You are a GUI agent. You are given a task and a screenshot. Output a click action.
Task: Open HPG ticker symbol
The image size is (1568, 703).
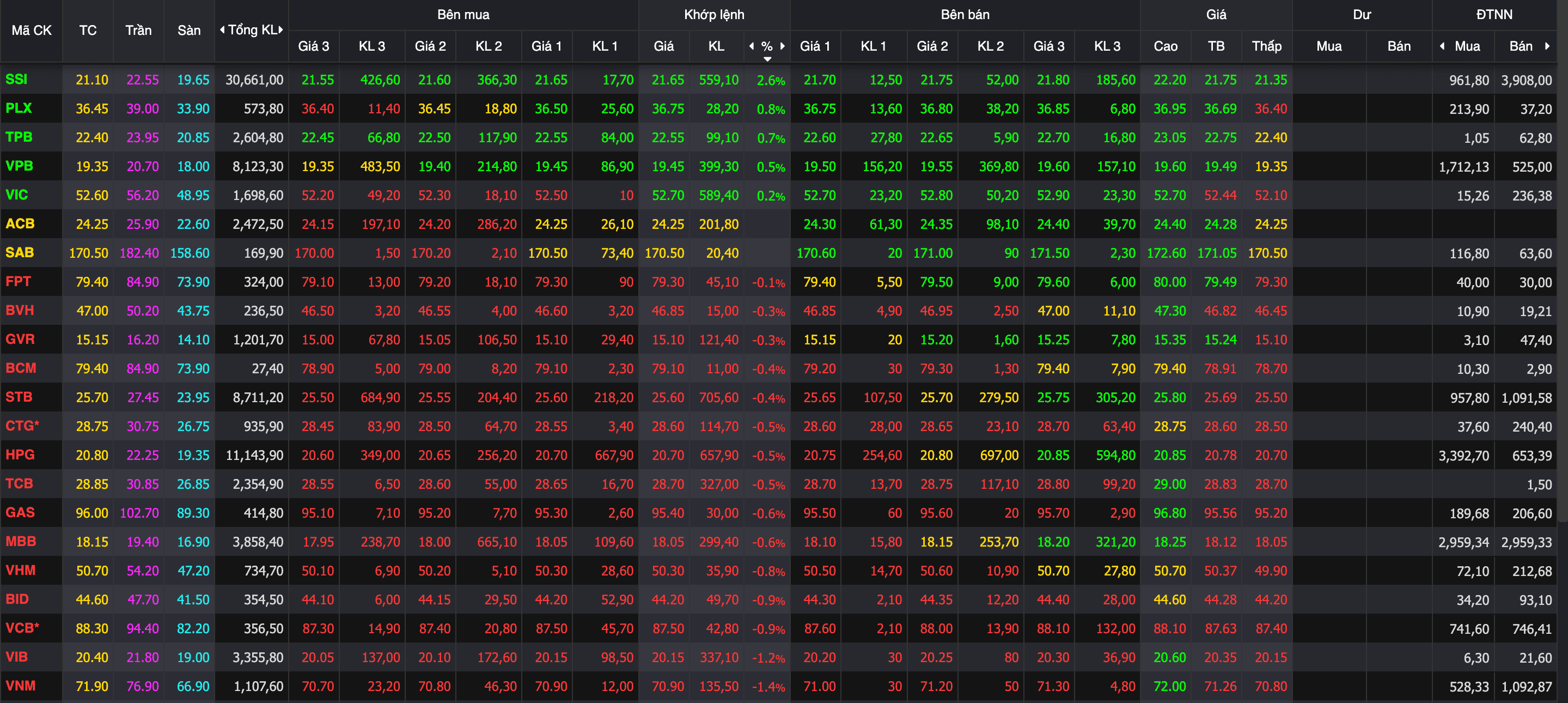click(20, 454)
